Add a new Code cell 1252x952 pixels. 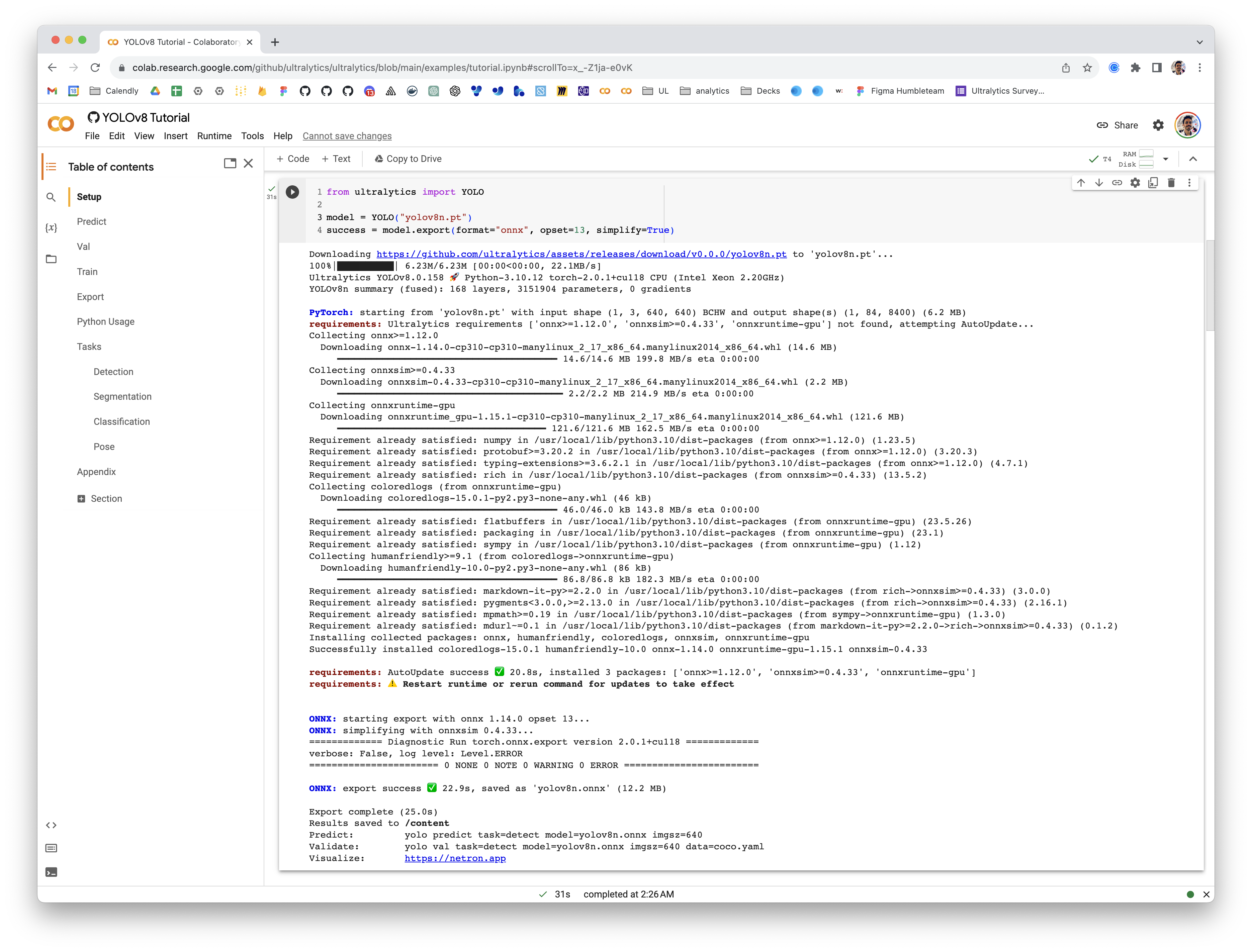tap(292, 159)
